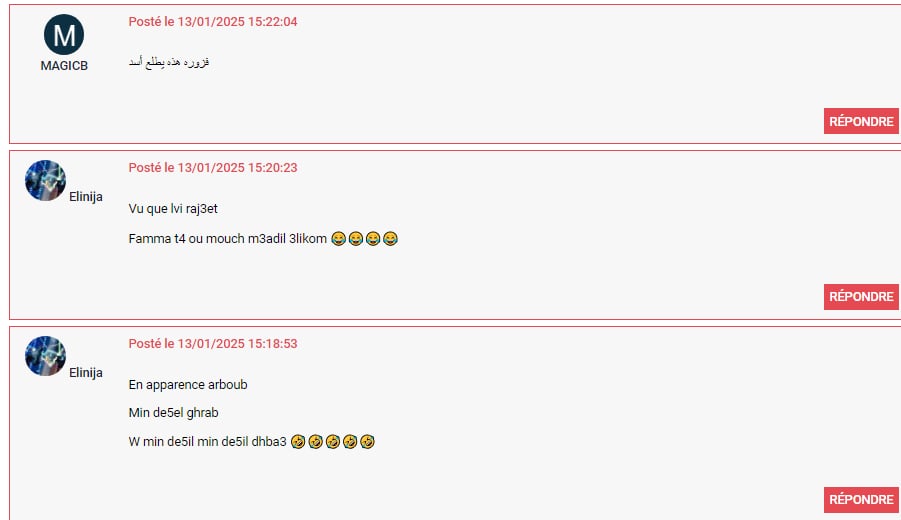Image resolution: width=901 pixels, height=520 pixels.
Task: Click the line 'Min de5el ghrab'
Action: [x=173, y=413]
